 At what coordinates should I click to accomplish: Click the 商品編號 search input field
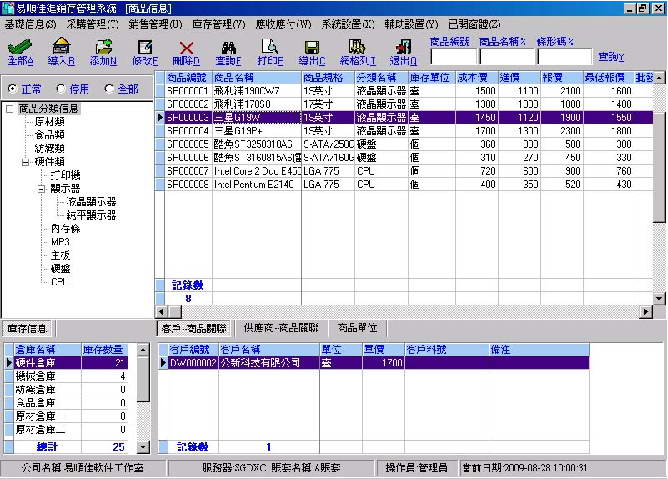pos(454,57)
